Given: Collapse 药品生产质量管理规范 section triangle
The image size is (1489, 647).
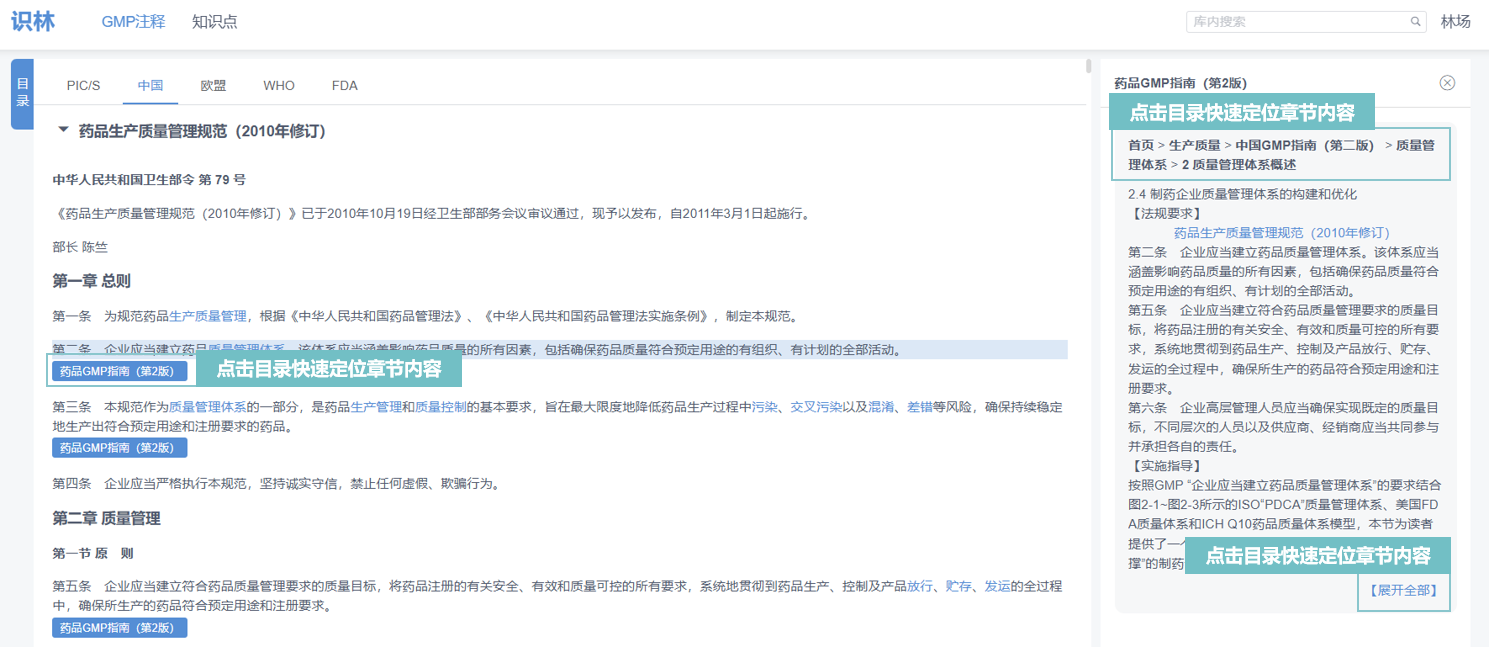Looking at the screenshot, I should click(x=64, y=130).
